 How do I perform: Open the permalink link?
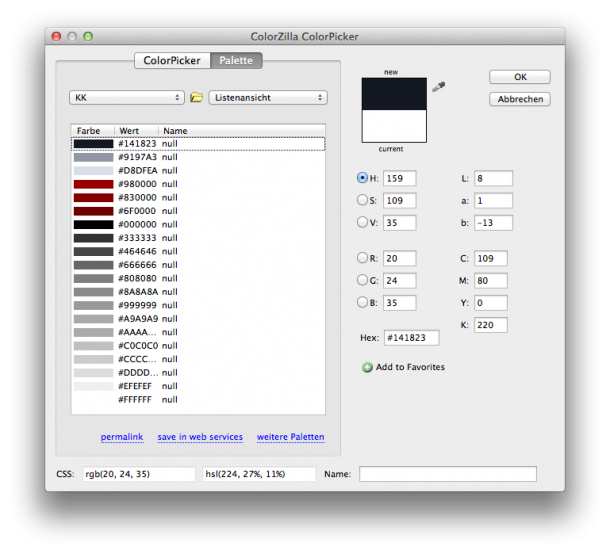point(122,437)
